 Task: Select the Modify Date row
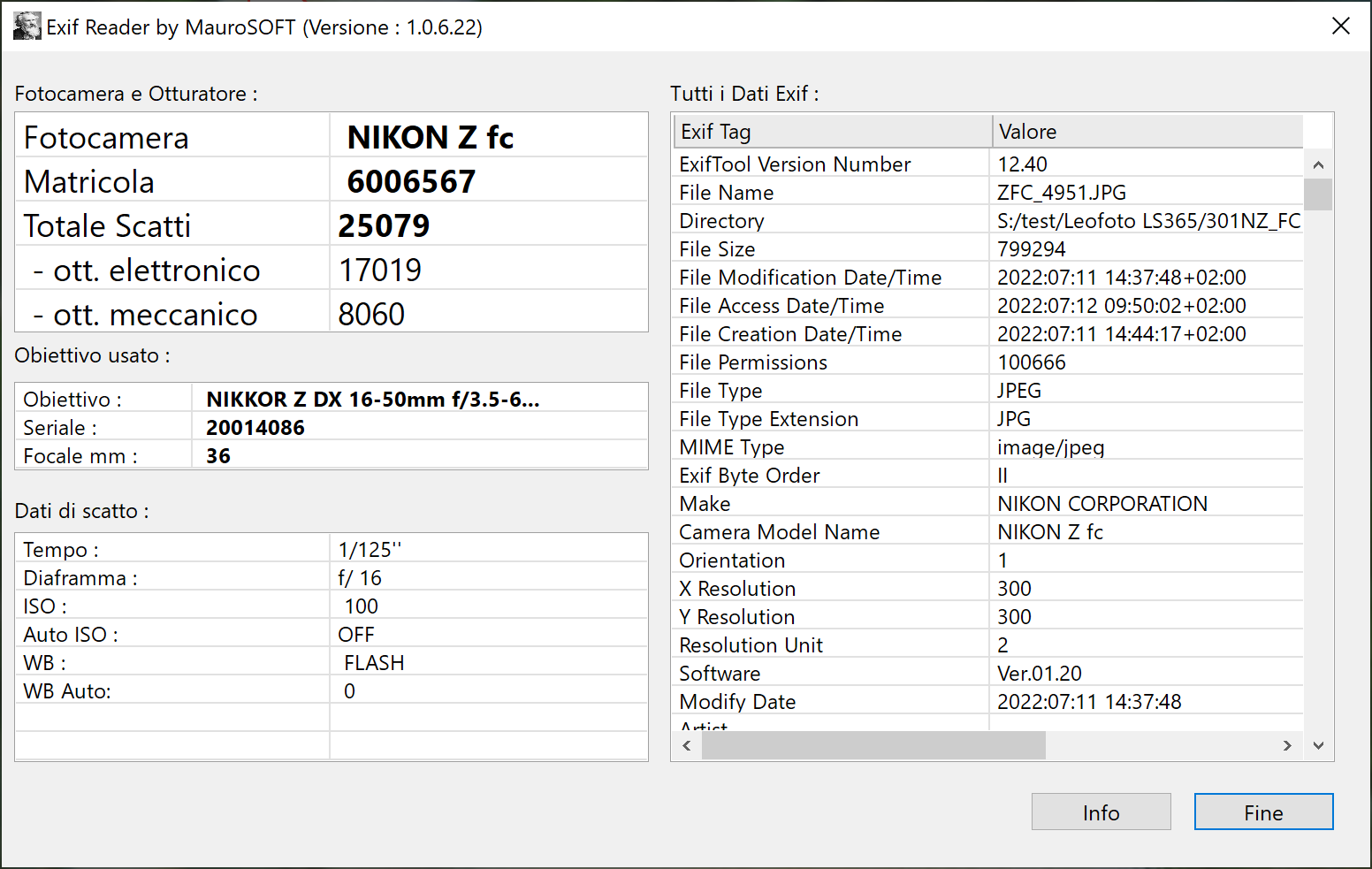(x=987, y=702)
